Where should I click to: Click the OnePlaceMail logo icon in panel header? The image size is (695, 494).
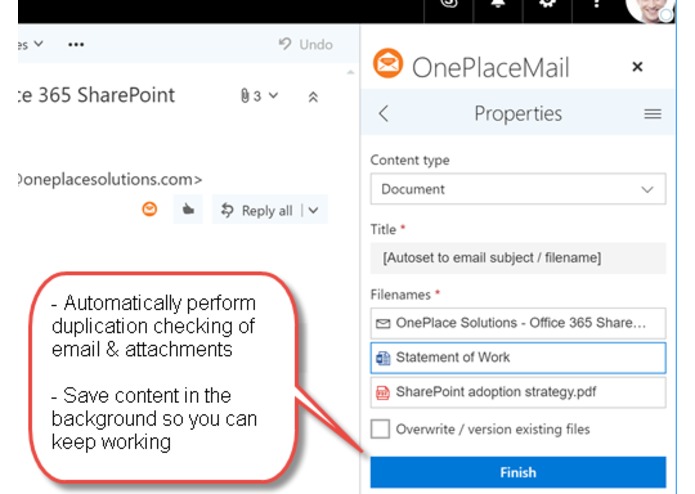pos(388,63)
